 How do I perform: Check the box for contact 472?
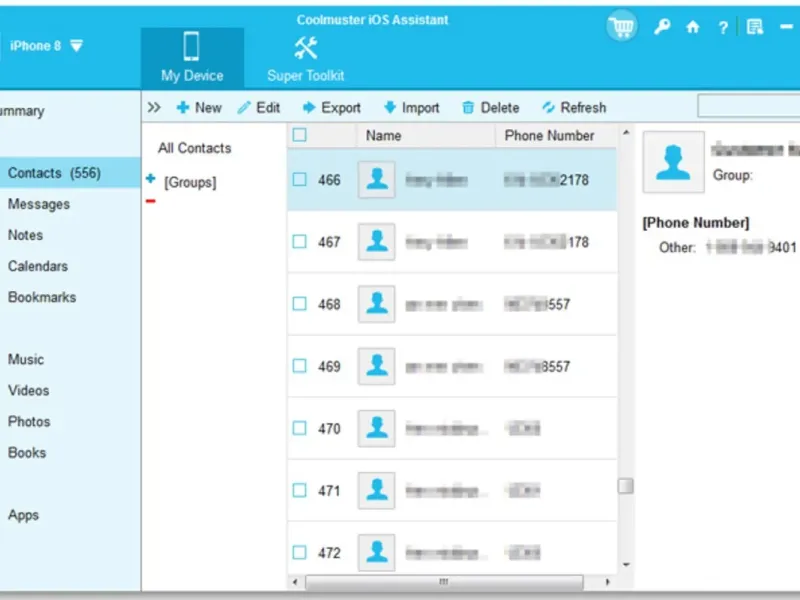pos(299,553)
